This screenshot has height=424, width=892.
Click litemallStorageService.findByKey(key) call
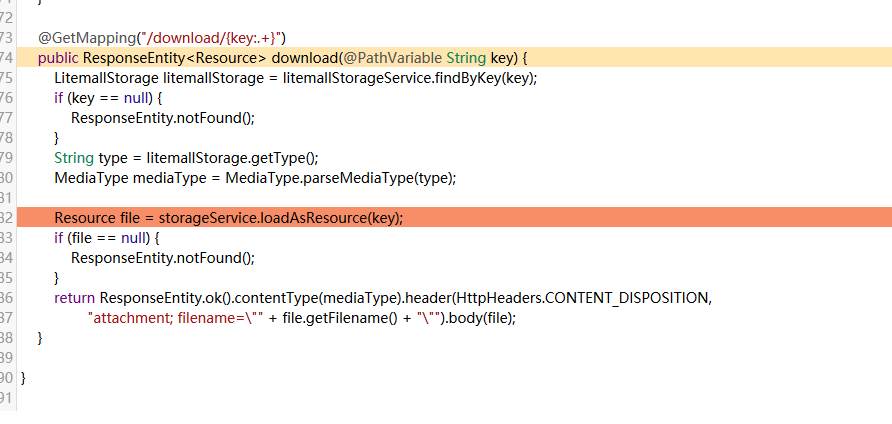click(x=408, y=78)
